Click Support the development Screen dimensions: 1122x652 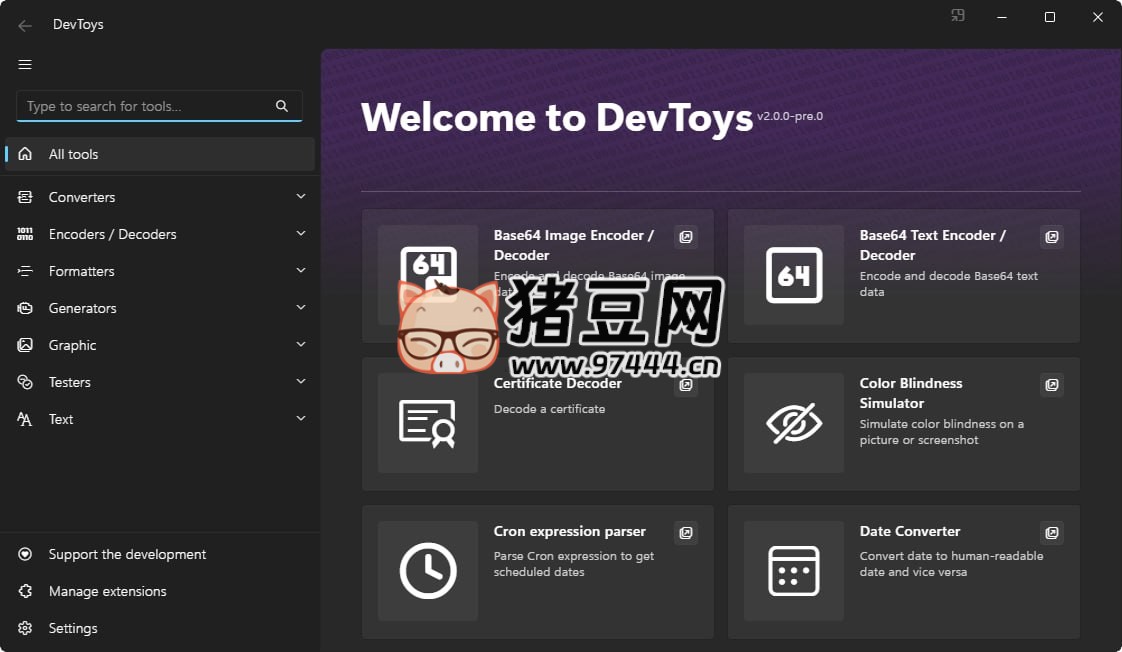point(127,554)
